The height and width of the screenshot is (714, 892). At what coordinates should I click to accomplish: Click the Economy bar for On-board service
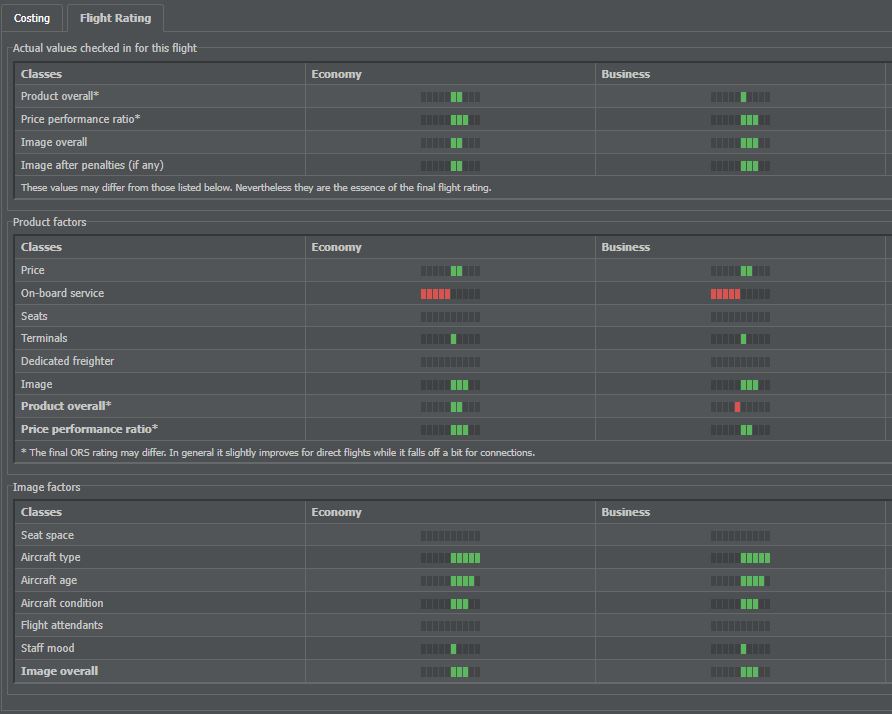[450, 294]
